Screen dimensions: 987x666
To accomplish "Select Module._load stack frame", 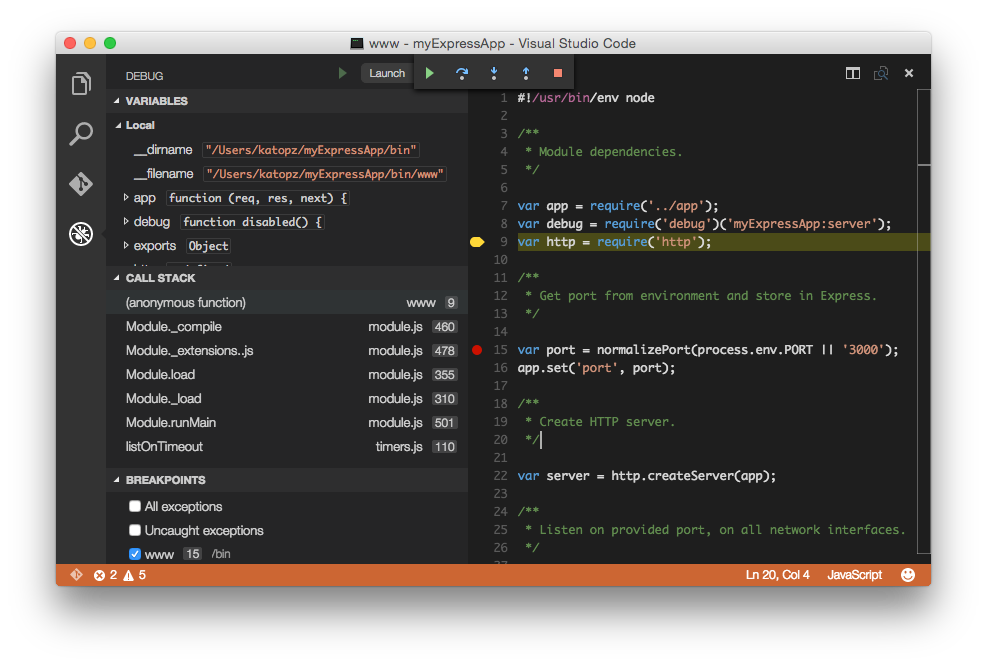I will point(288,398).
